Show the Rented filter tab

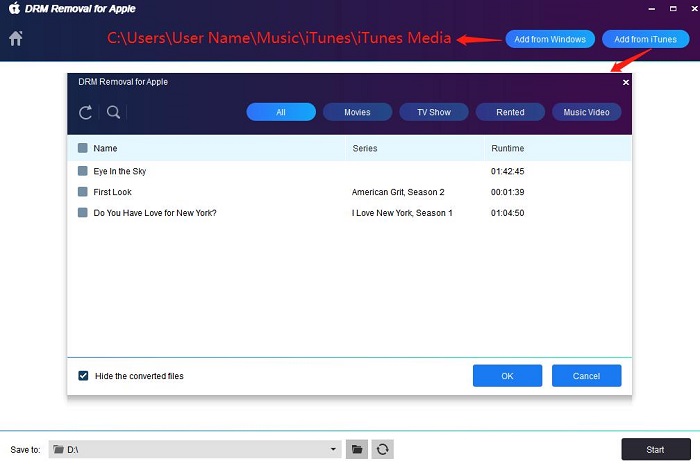(x=510, y=112)
